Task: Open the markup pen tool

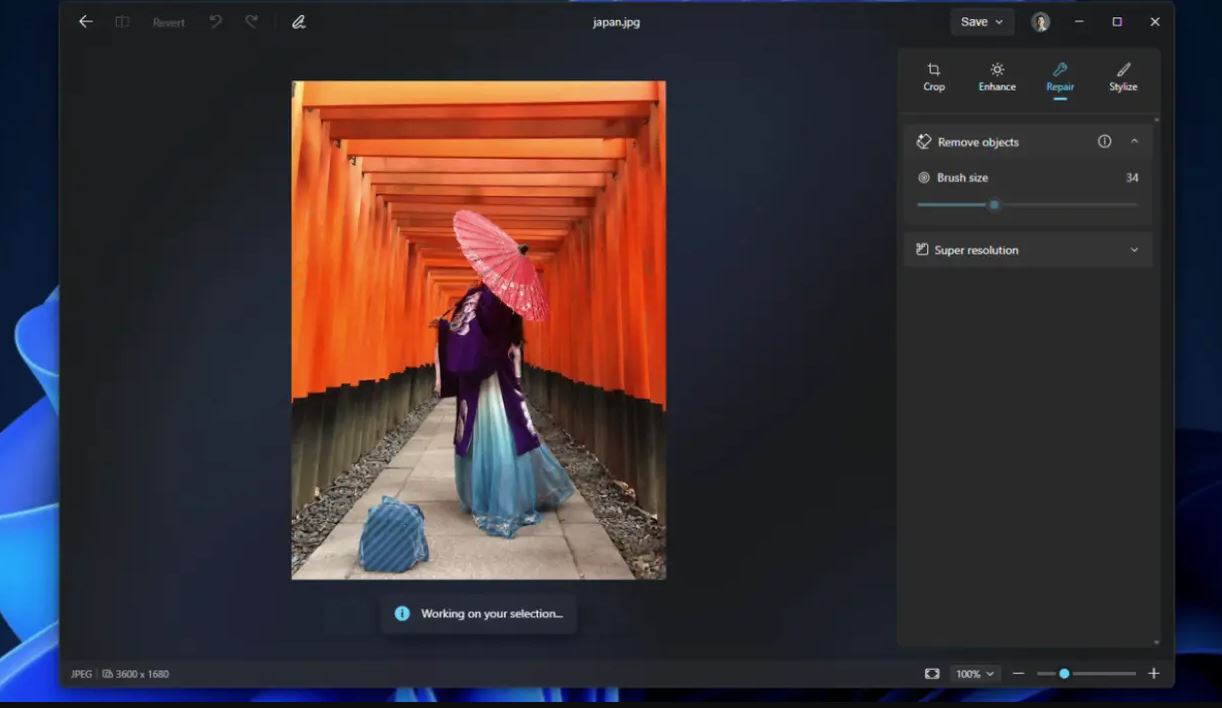Action: (x=299, y=21)
